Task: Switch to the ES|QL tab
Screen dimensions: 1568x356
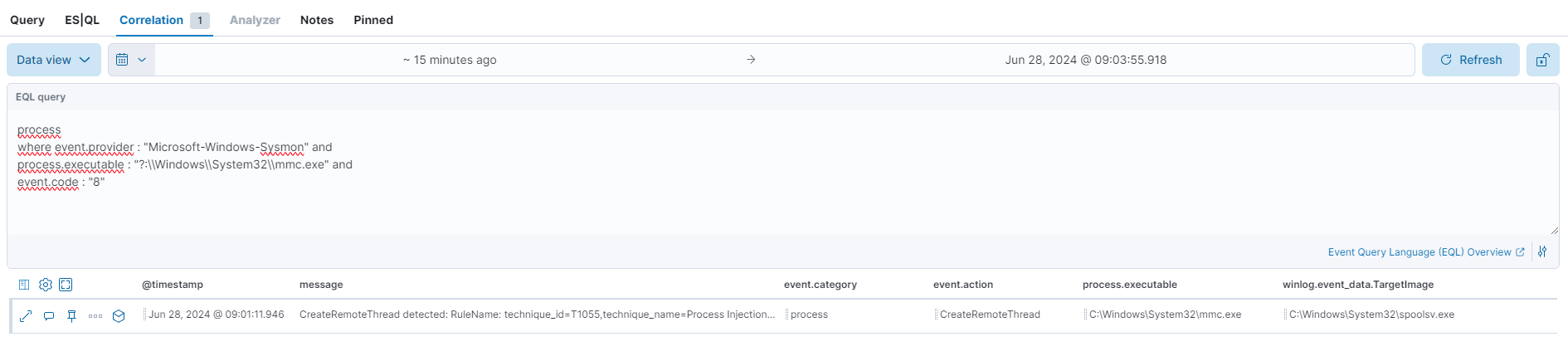Action: pos(82,20)
